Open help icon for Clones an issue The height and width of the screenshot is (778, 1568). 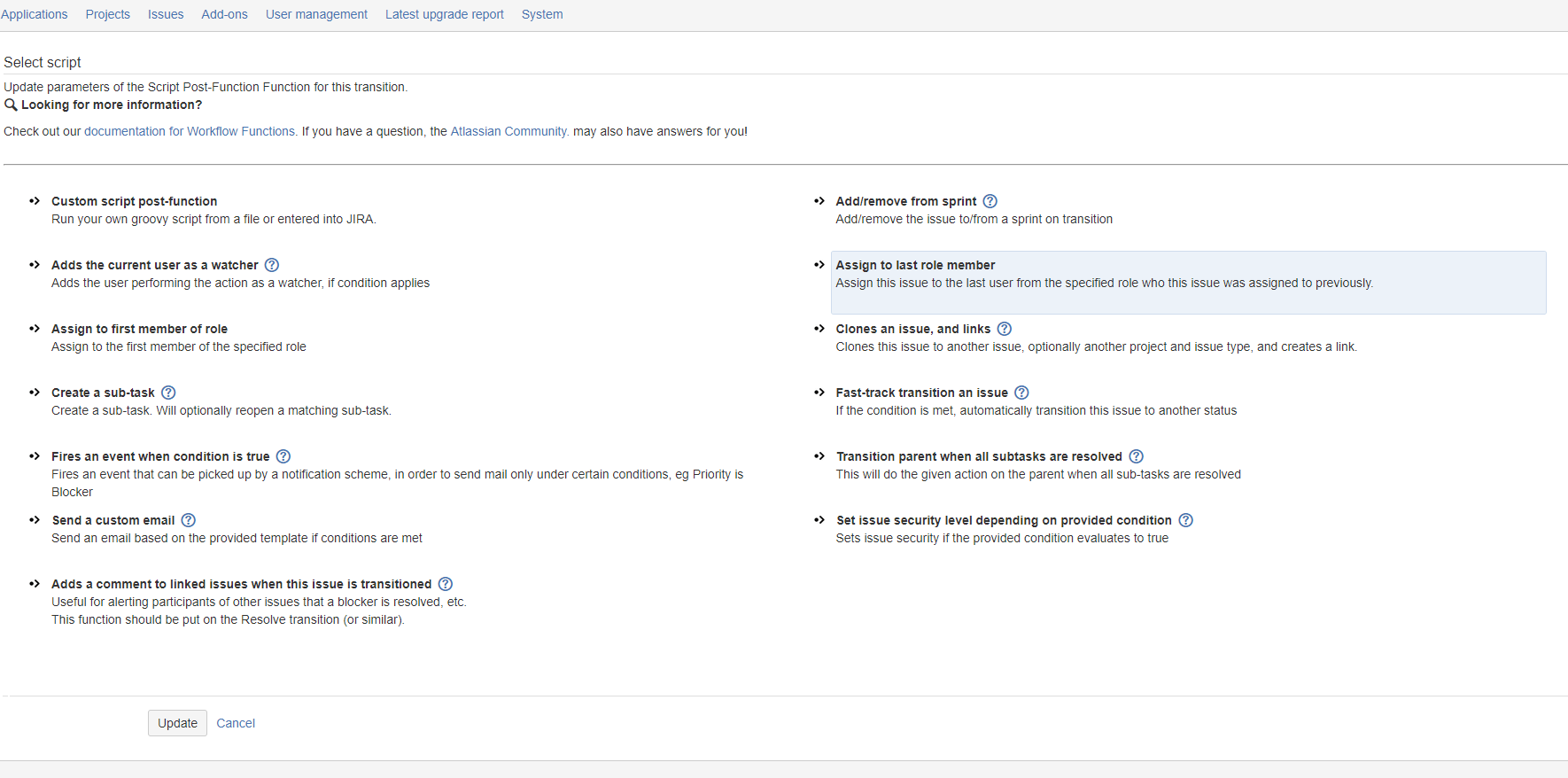(1005, 329)
